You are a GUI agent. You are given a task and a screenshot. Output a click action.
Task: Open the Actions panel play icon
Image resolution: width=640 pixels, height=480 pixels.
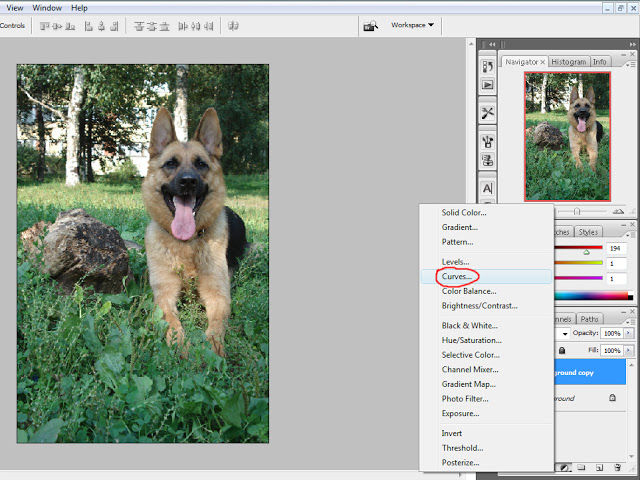488,86
